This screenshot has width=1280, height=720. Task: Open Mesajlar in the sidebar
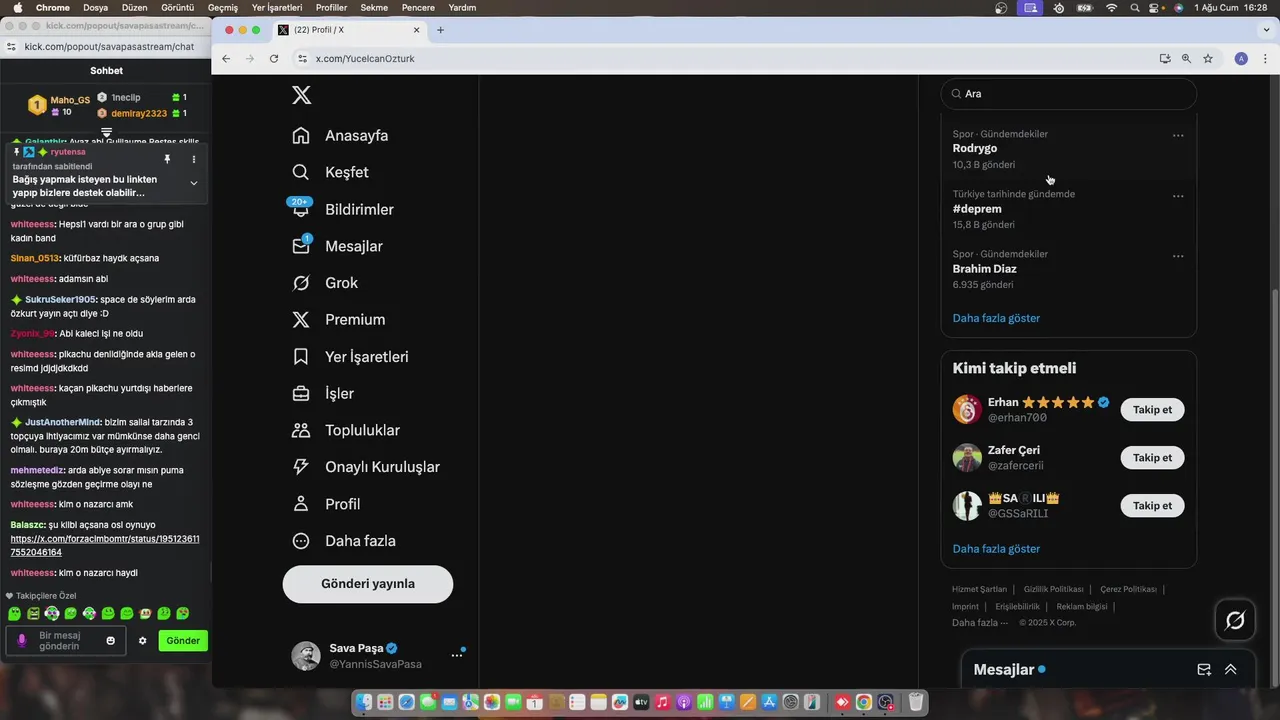click(x=337, y=246)
